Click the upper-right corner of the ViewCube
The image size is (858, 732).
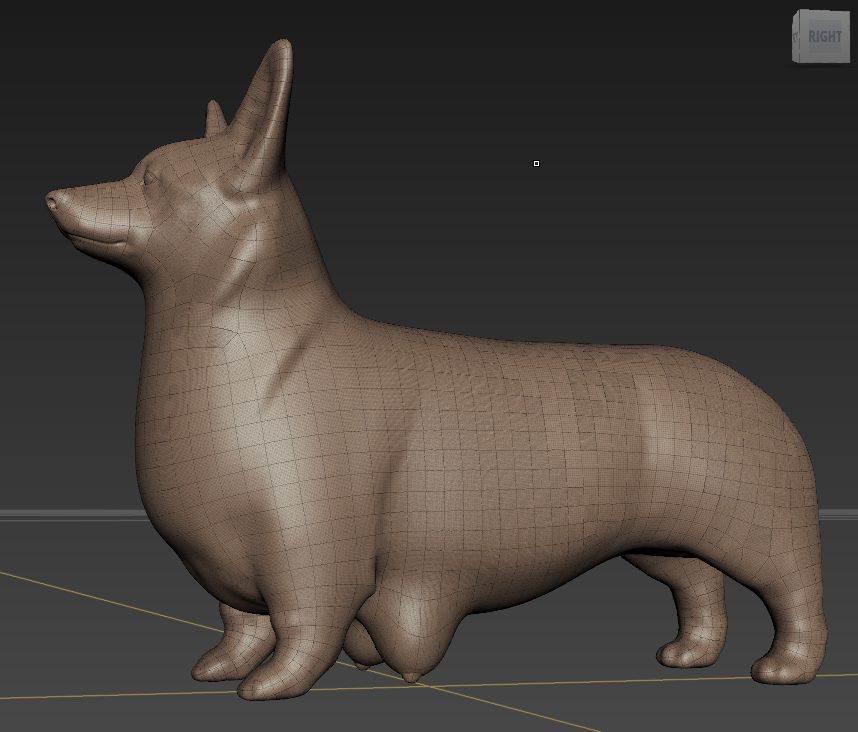(847, 14)
